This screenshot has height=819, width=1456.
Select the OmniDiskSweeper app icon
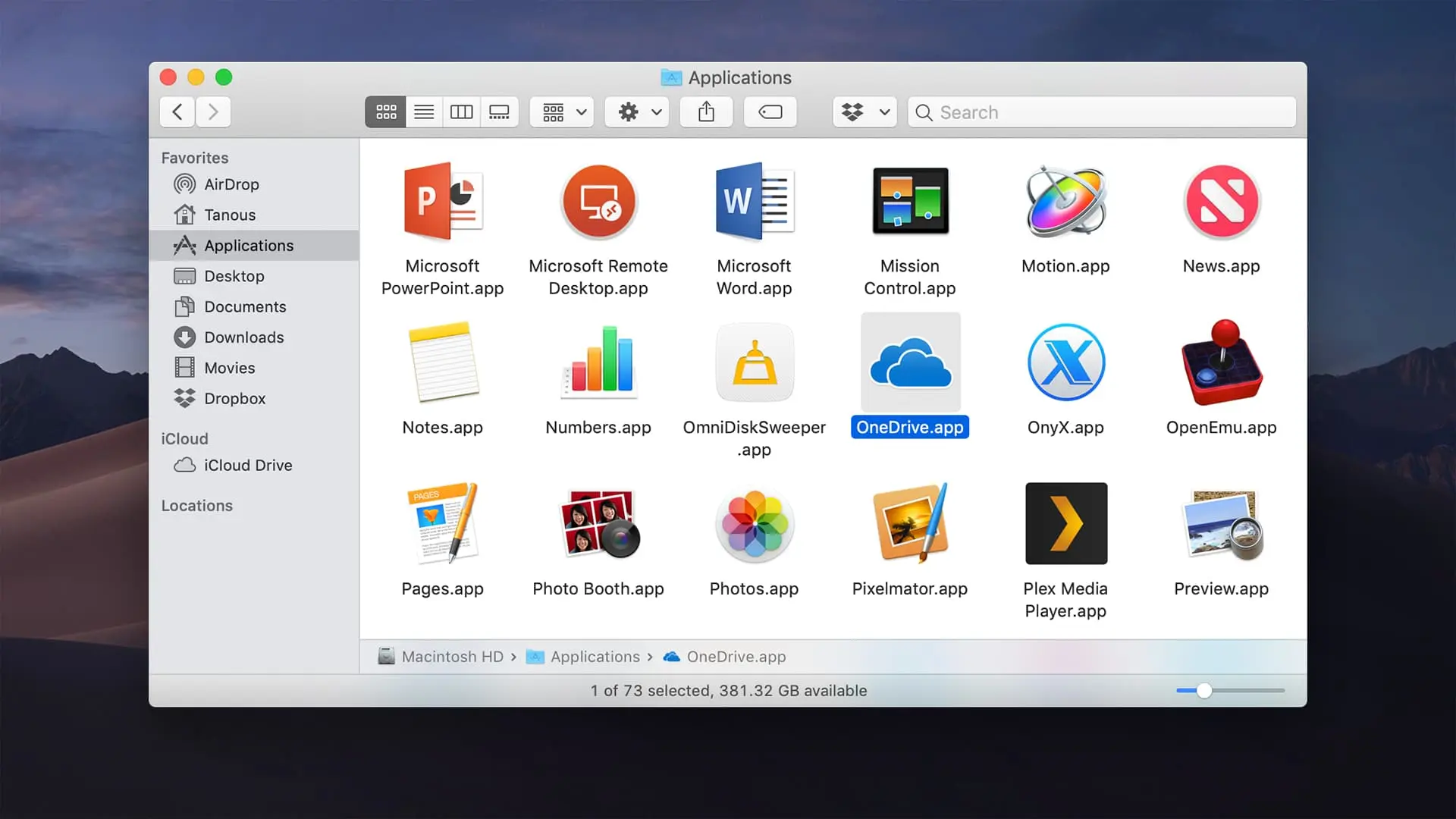(754, 363)
